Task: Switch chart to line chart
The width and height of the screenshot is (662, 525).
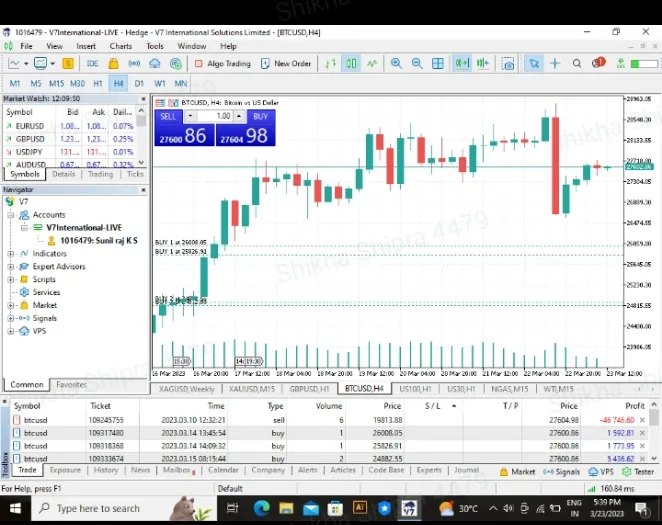Action: point(372,64)
